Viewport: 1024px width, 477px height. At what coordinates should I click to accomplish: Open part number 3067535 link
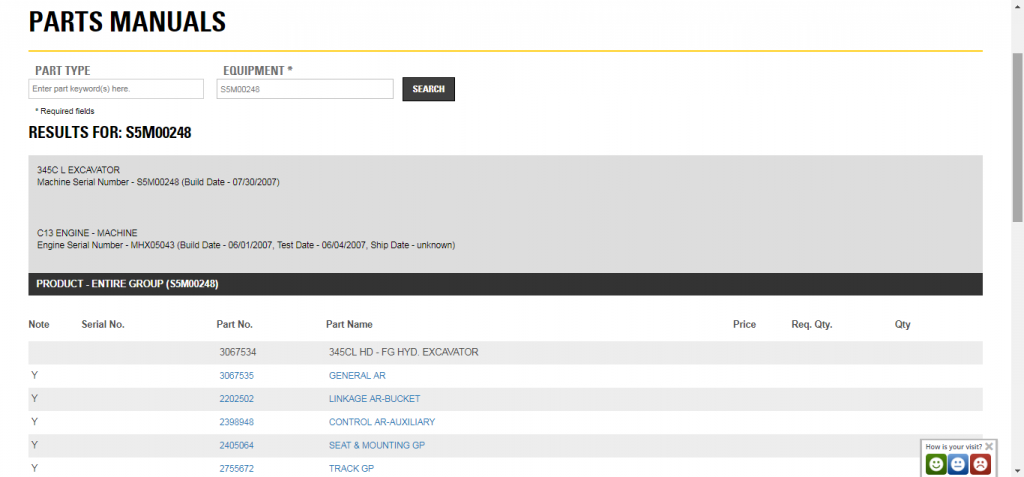236,376
